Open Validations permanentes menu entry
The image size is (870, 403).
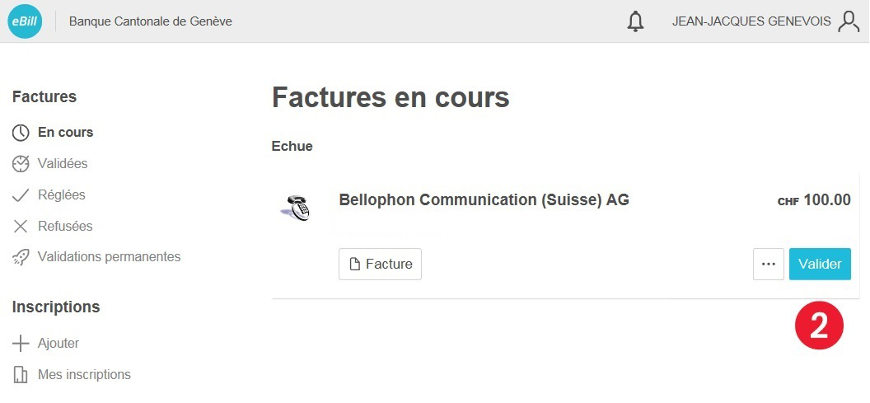109,257
